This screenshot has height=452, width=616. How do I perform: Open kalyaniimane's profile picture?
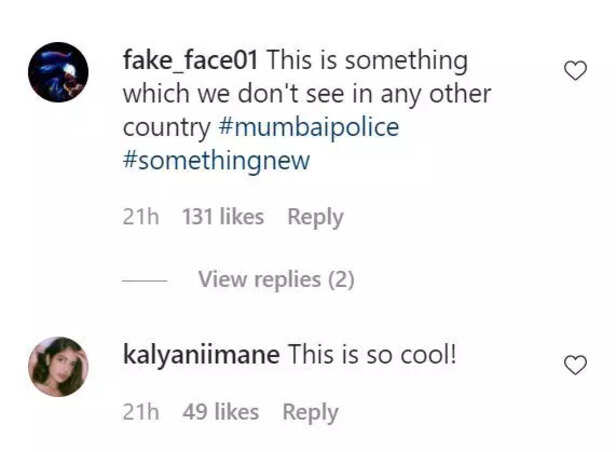[x=58, y=367]
